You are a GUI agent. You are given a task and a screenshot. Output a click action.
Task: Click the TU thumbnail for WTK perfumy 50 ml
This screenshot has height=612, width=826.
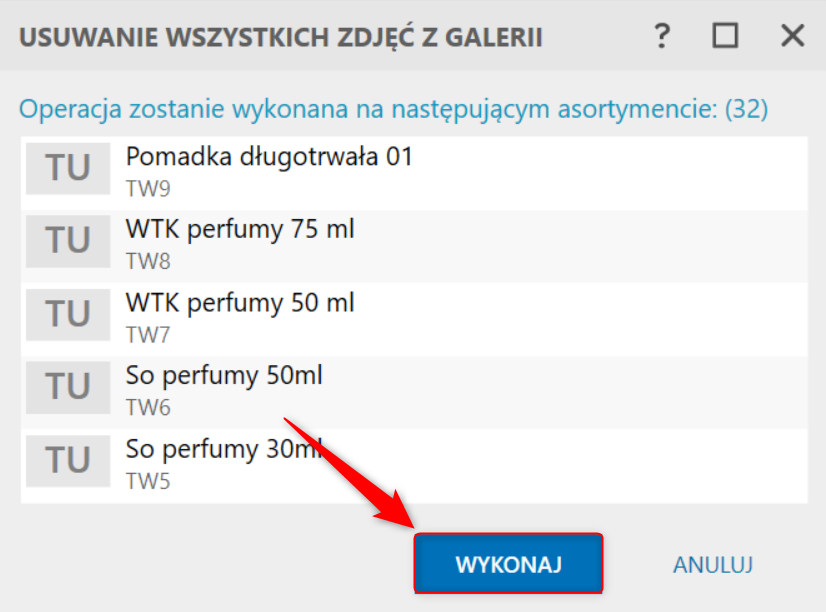68,314
